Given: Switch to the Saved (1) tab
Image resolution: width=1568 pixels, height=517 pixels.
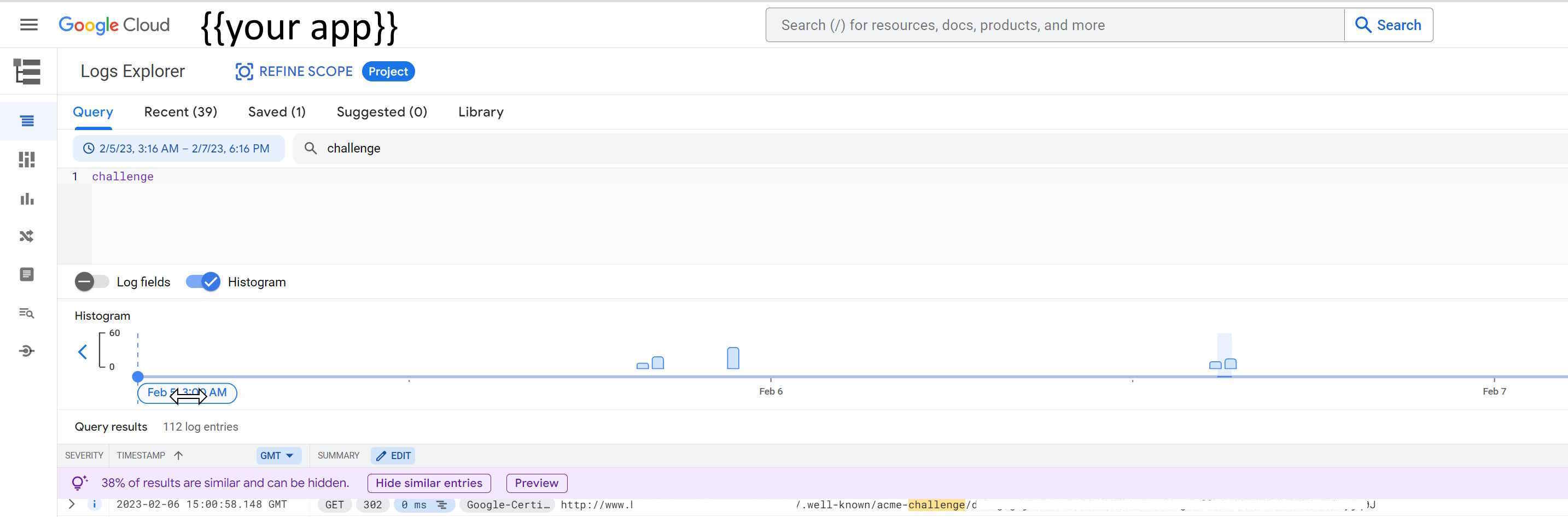Looking at the screenshot, I should point(277,112).
